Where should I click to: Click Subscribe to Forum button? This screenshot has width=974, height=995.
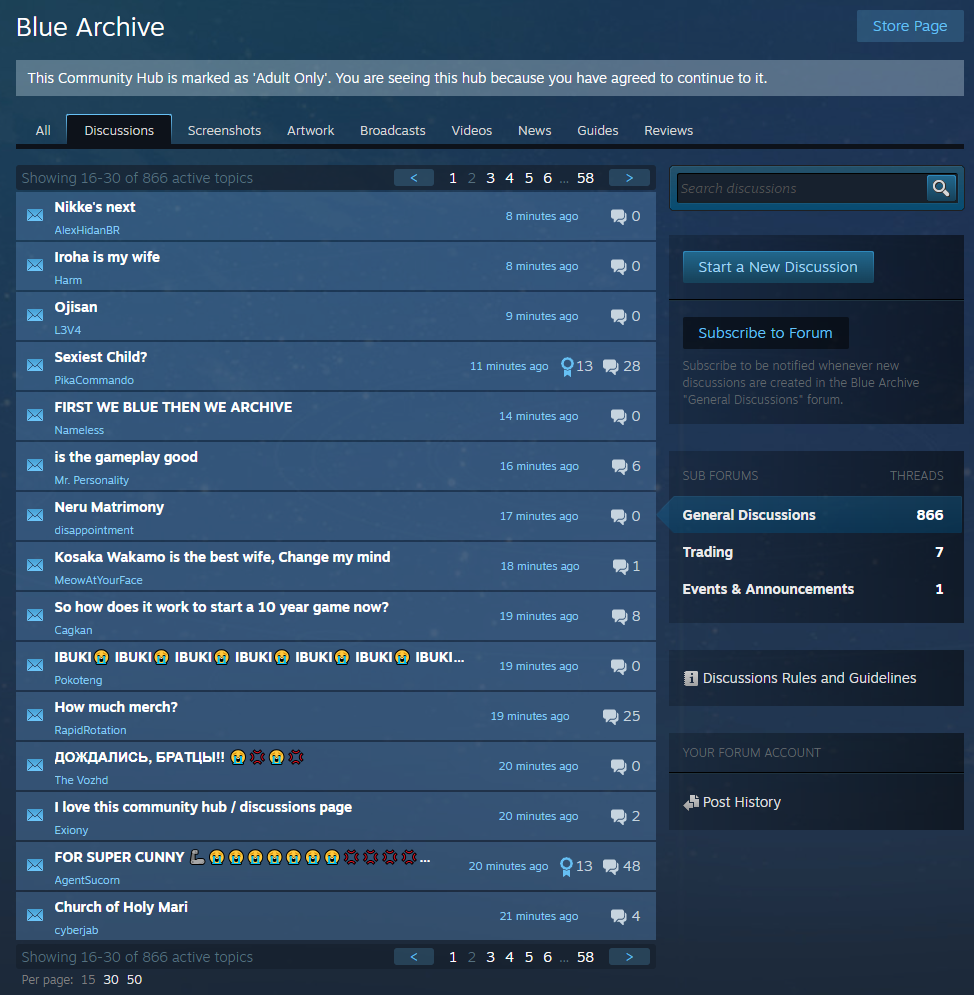pyautogui.click(x=765, y=333)
